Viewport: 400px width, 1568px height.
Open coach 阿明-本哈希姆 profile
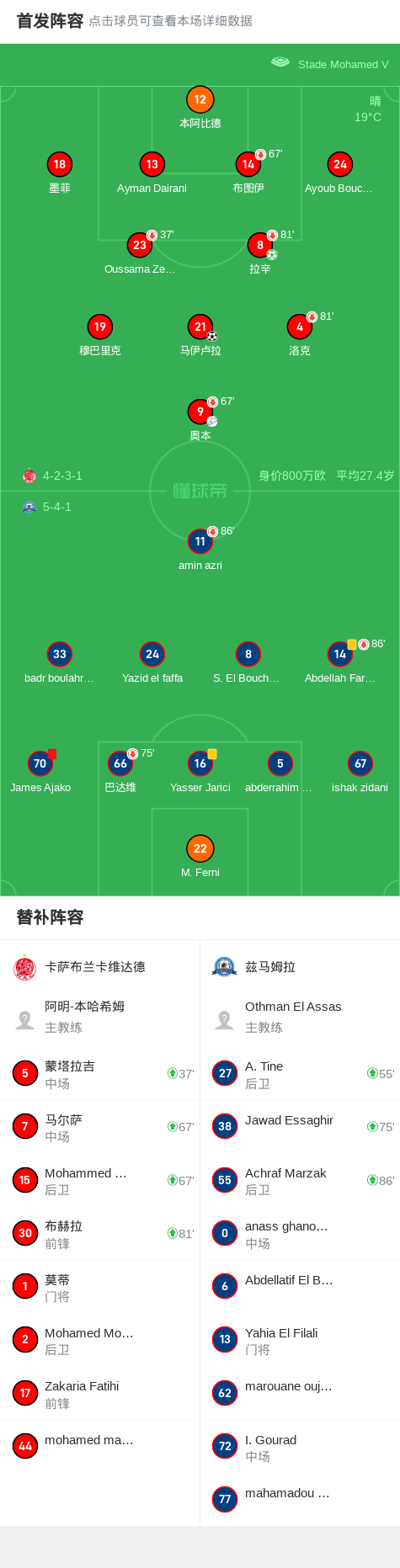(x=100, y=1017)
